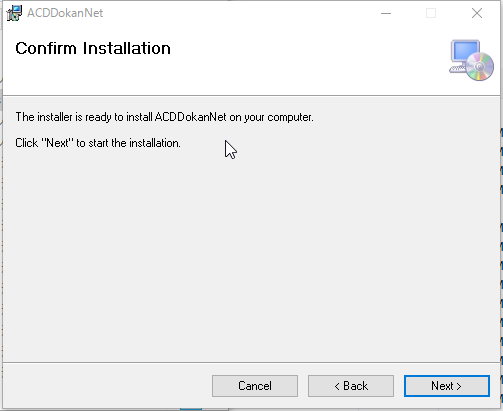Click the Next button to start installation

(447, 386)
